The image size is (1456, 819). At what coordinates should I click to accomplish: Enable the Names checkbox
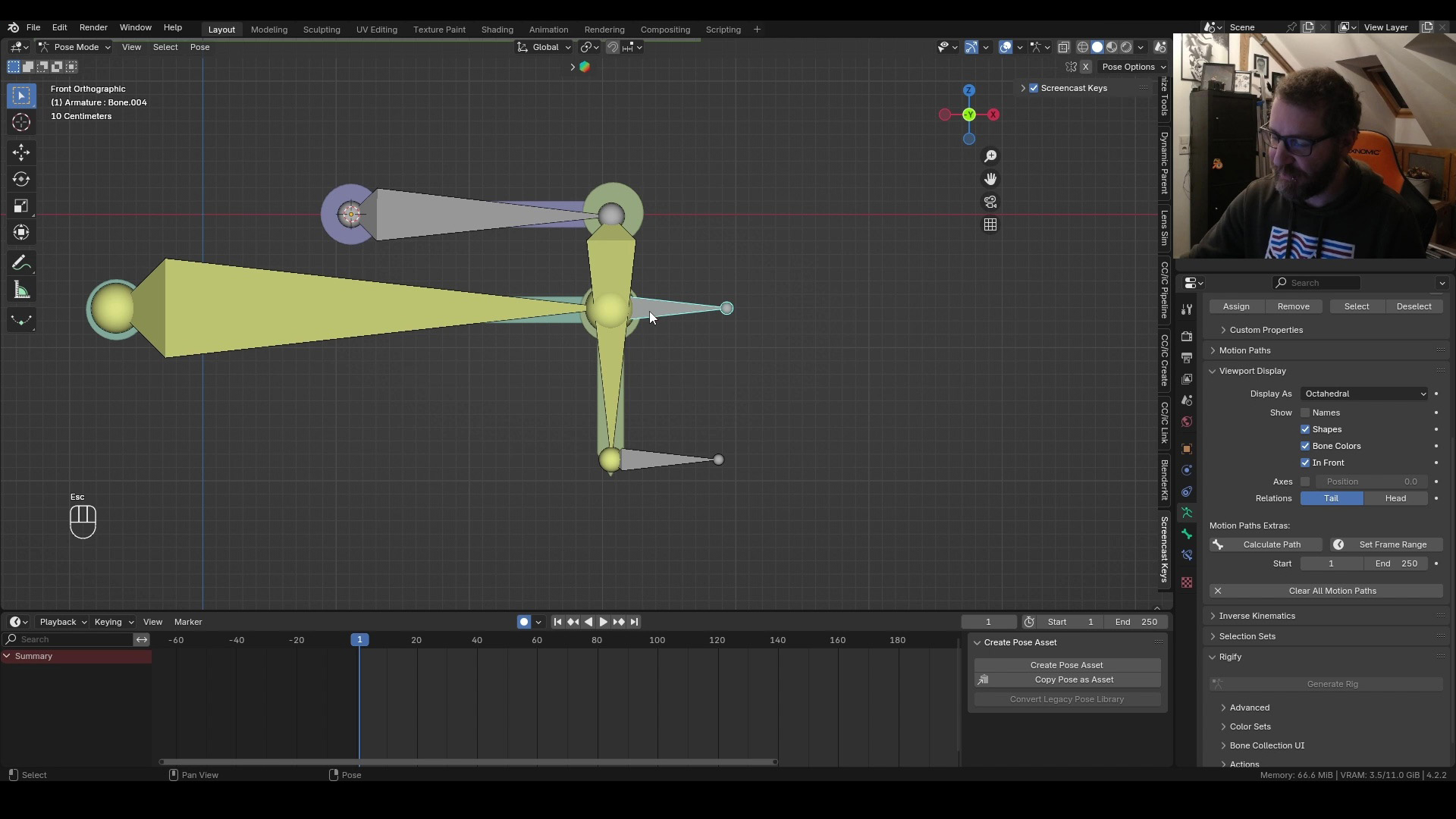click(1305, 413)
